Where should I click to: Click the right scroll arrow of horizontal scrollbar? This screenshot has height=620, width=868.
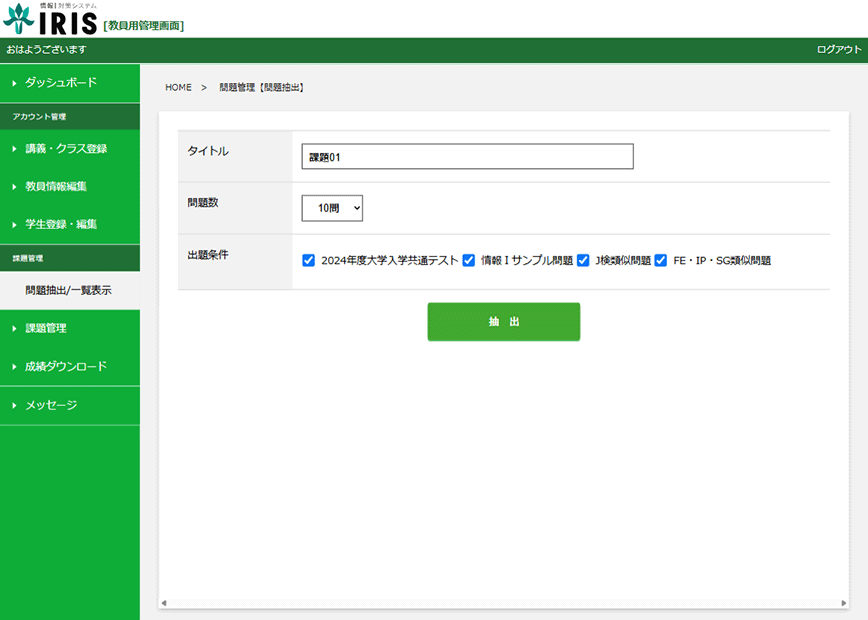(844, 603)
